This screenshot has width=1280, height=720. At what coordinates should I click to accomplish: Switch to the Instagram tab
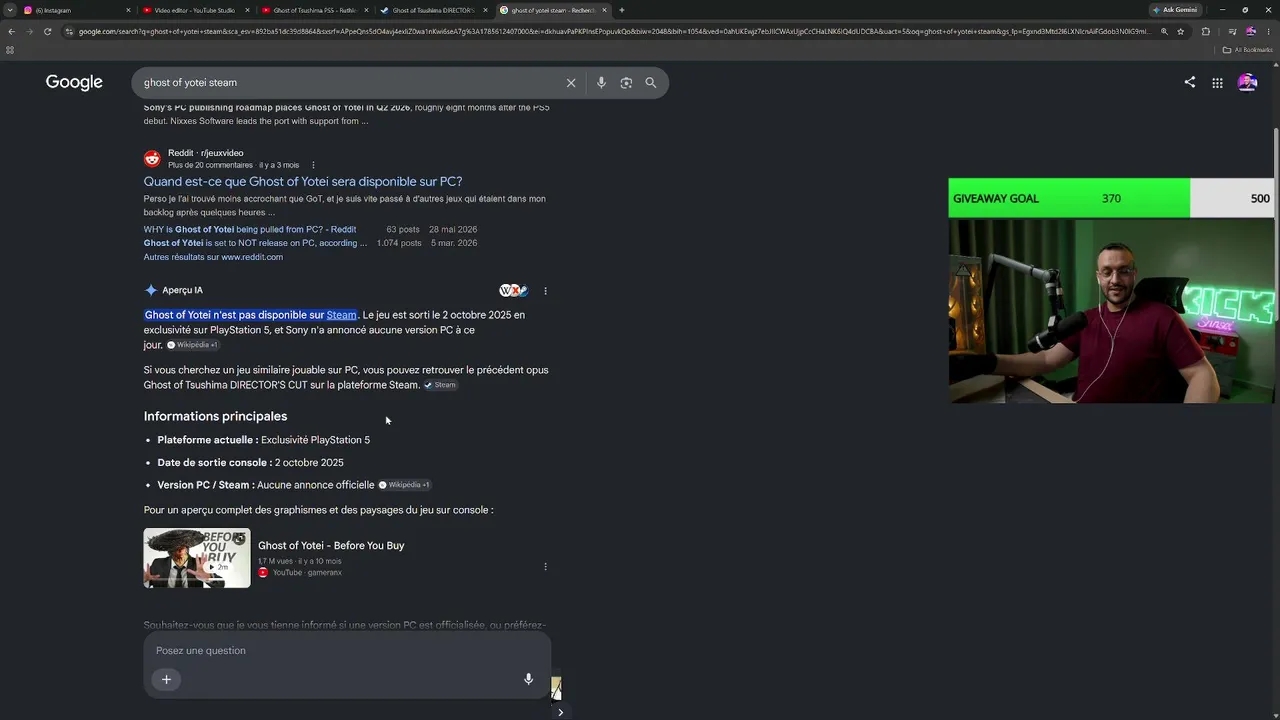coord(78,10)
